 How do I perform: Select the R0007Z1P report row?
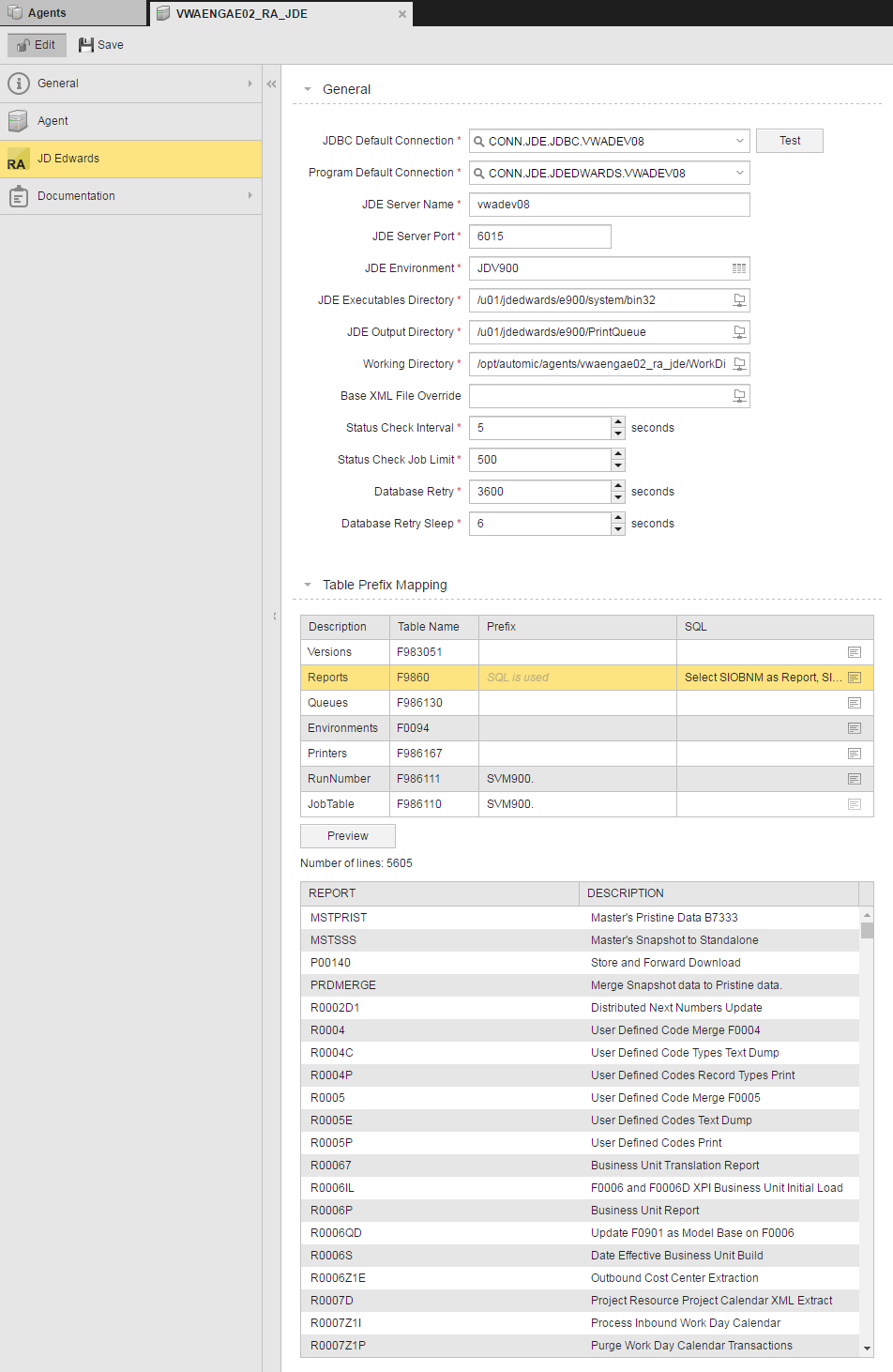pyautogui.click(x=580, y=1346)
